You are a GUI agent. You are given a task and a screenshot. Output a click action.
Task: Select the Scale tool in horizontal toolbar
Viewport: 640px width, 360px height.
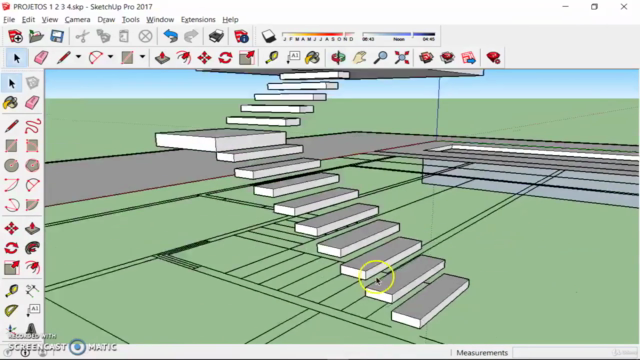pos(247,58)
